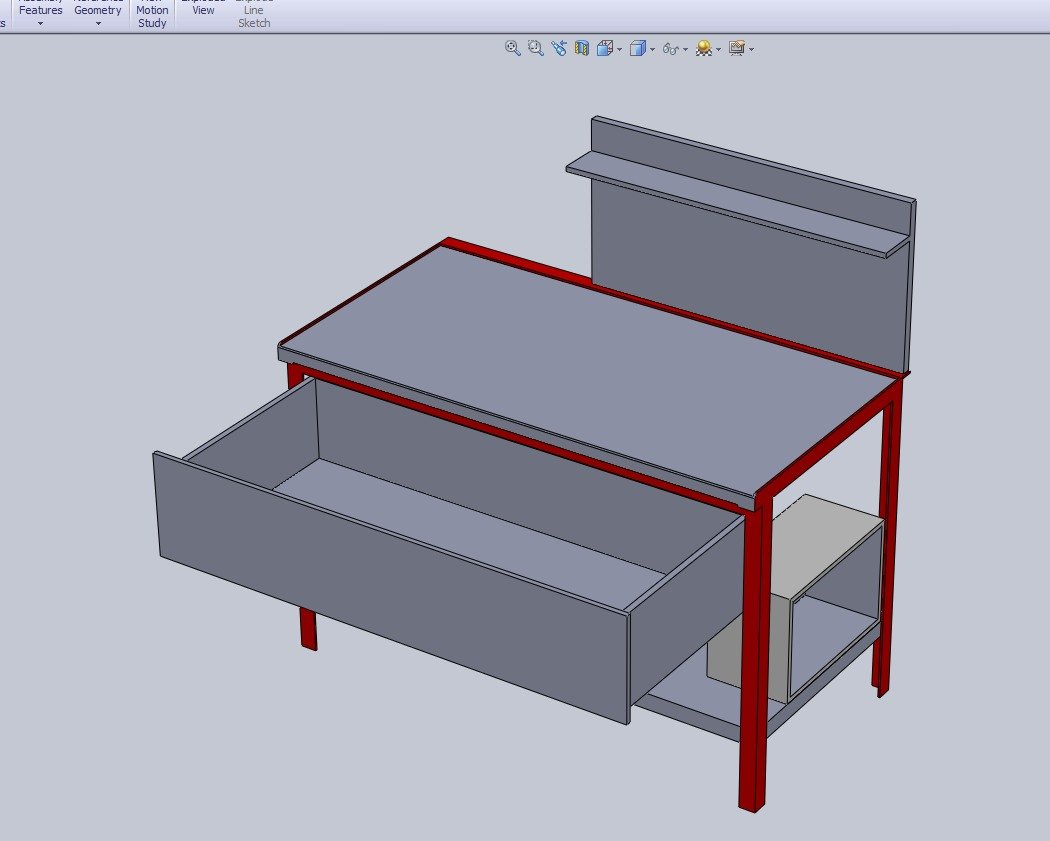The height and width of the screenshot is (841, 1050).
Task: Click the Exploded View button
Action: coord(204,8)
